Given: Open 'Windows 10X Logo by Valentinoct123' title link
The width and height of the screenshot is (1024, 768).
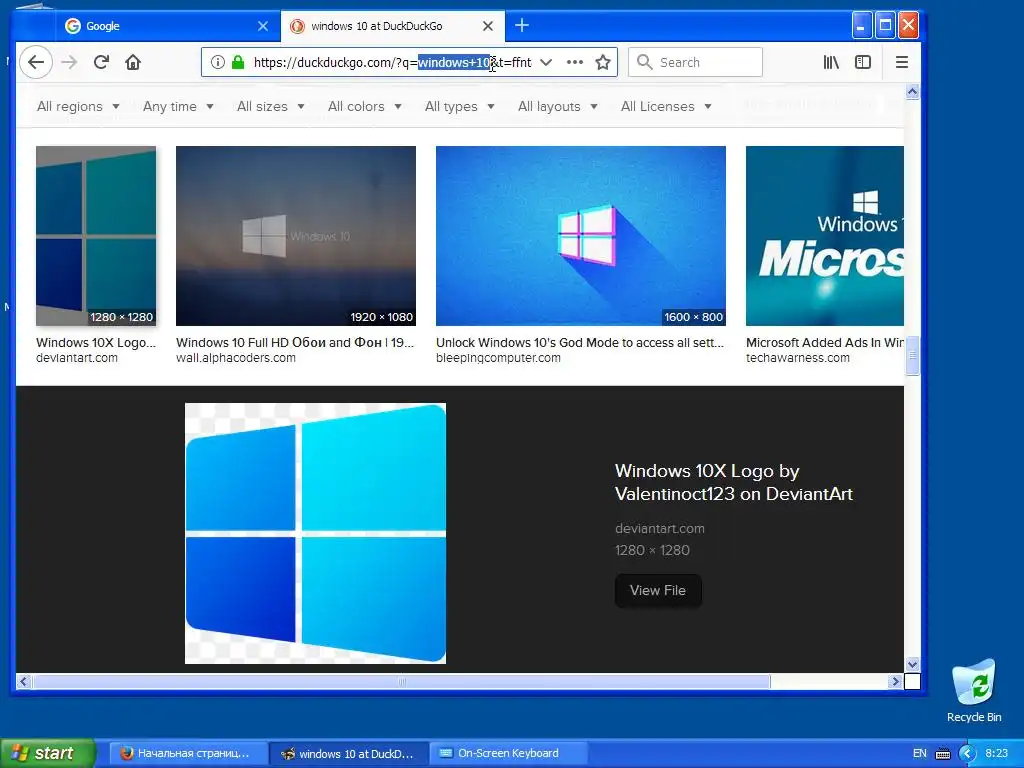Looking at the screenshot, I should click(x=733, y=482).
